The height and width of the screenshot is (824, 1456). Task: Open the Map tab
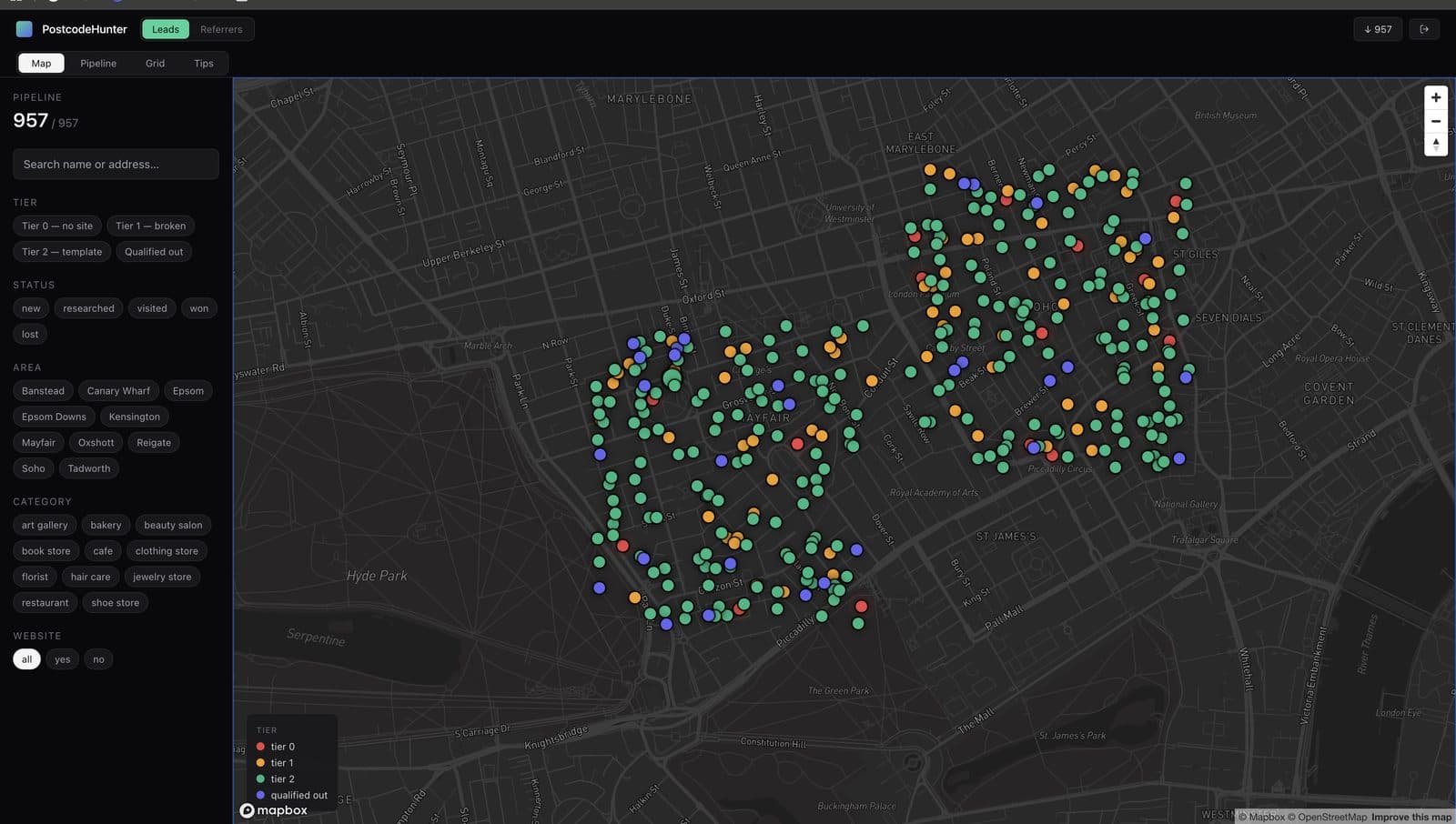point(41,63)
